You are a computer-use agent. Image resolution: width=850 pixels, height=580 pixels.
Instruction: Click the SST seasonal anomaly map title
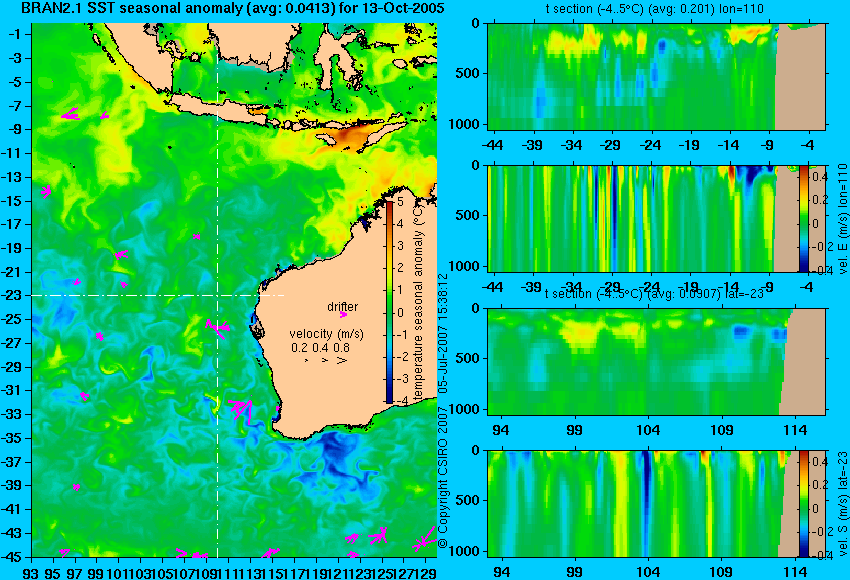click(233, 8)
